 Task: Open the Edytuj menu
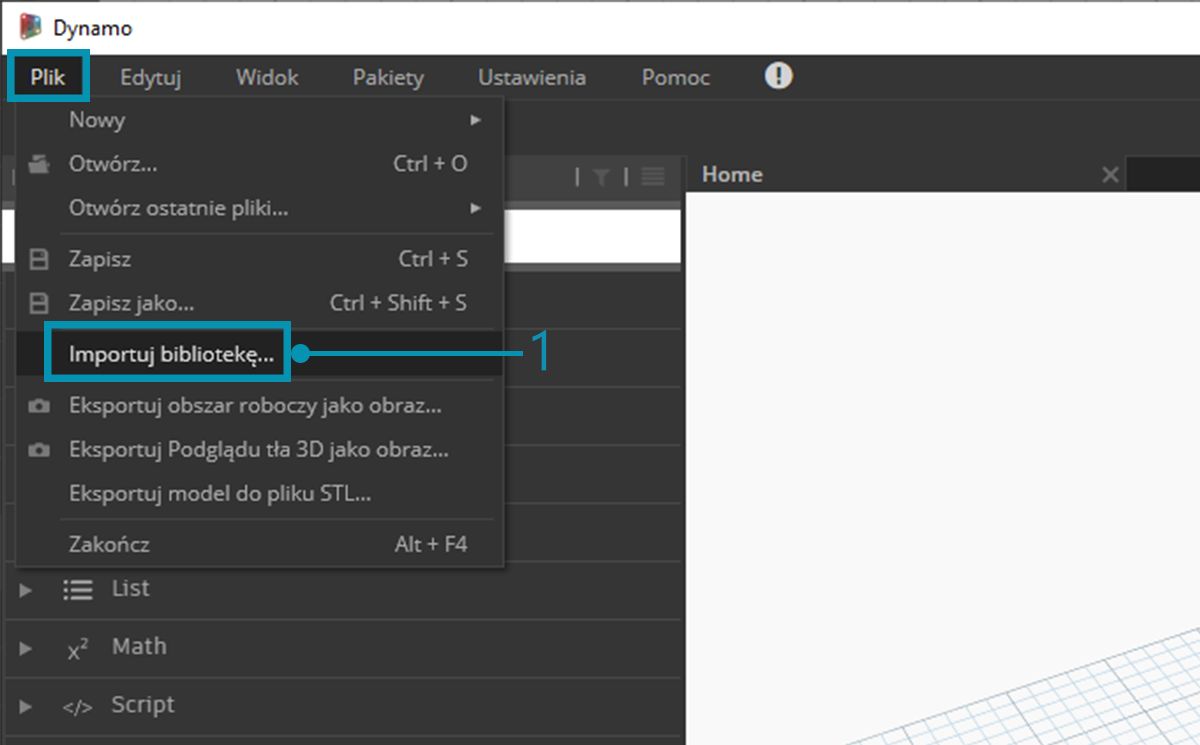pyautogui.click(x=150, y=77)
